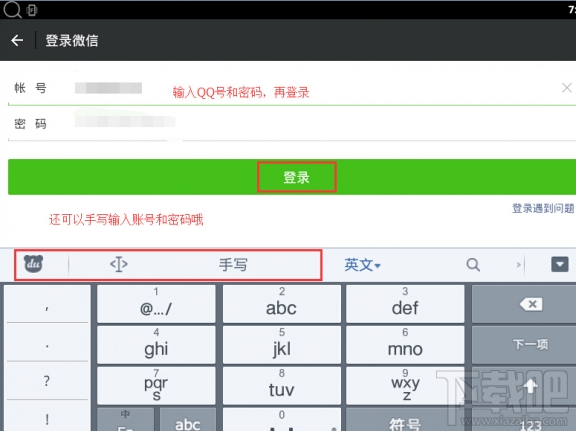
Task: Tap the 3 def key
Action: tap(405, 304)
